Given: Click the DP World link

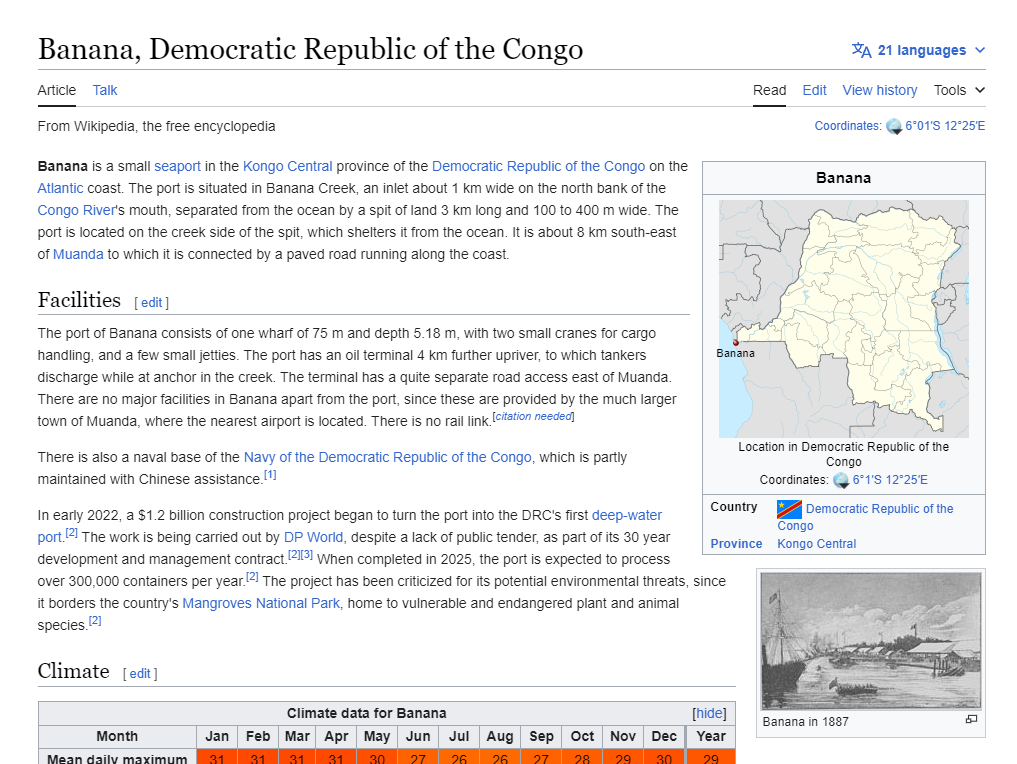Looking at the screenshot, I should 313,537.
